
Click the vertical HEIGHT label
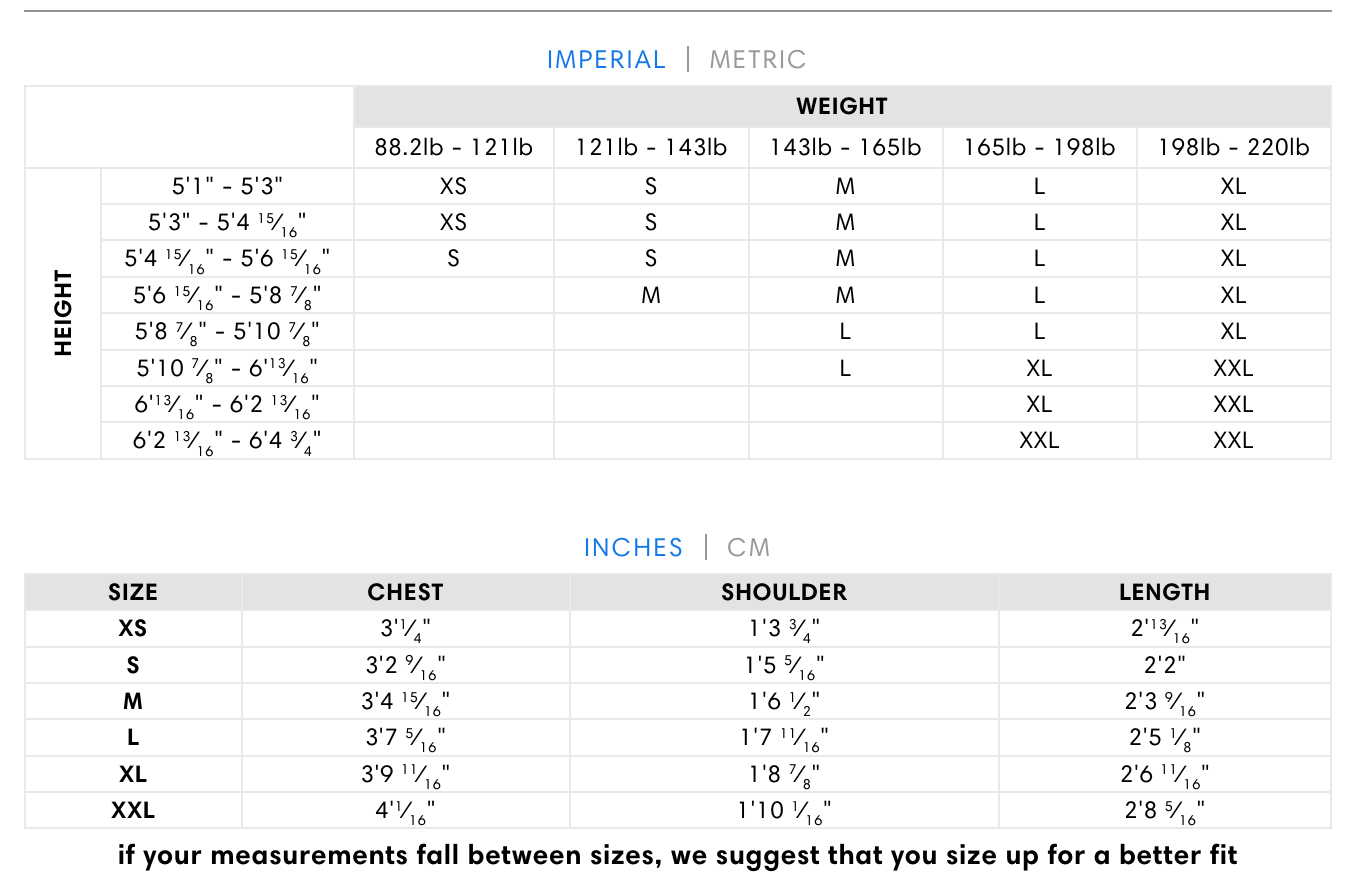point(64,313)
